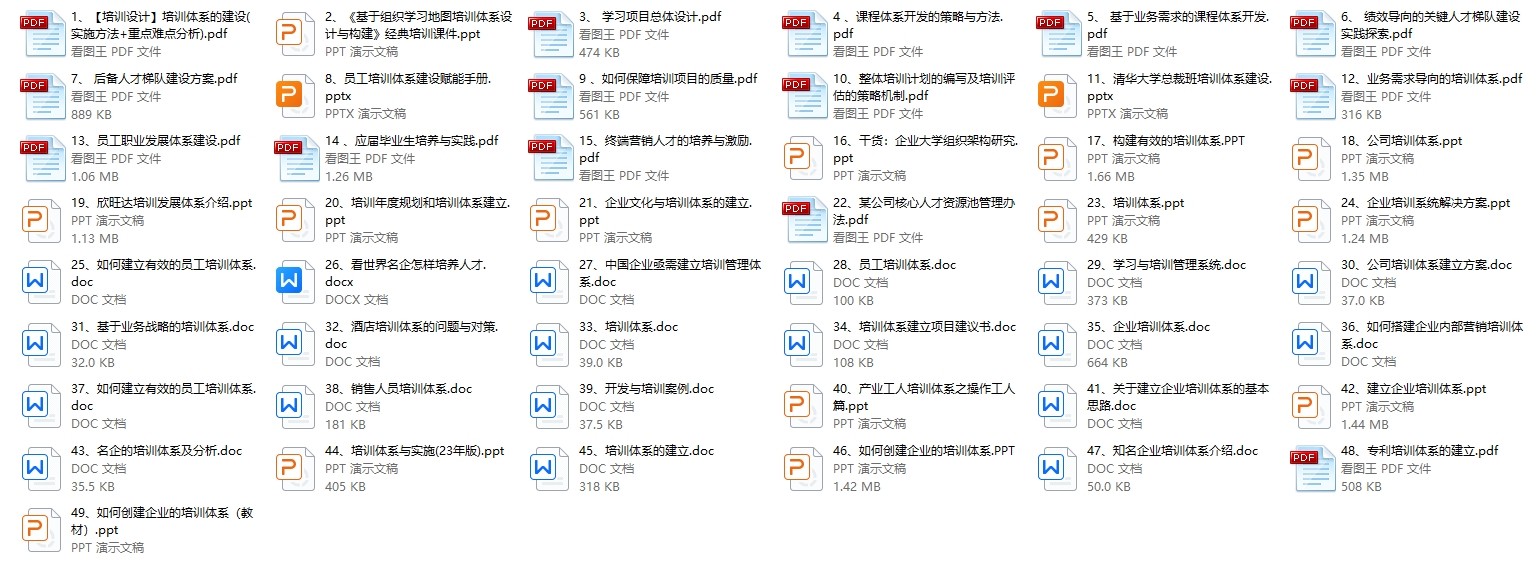Select file name 29、学习与培训管理系统.doc

(1167, 265)
